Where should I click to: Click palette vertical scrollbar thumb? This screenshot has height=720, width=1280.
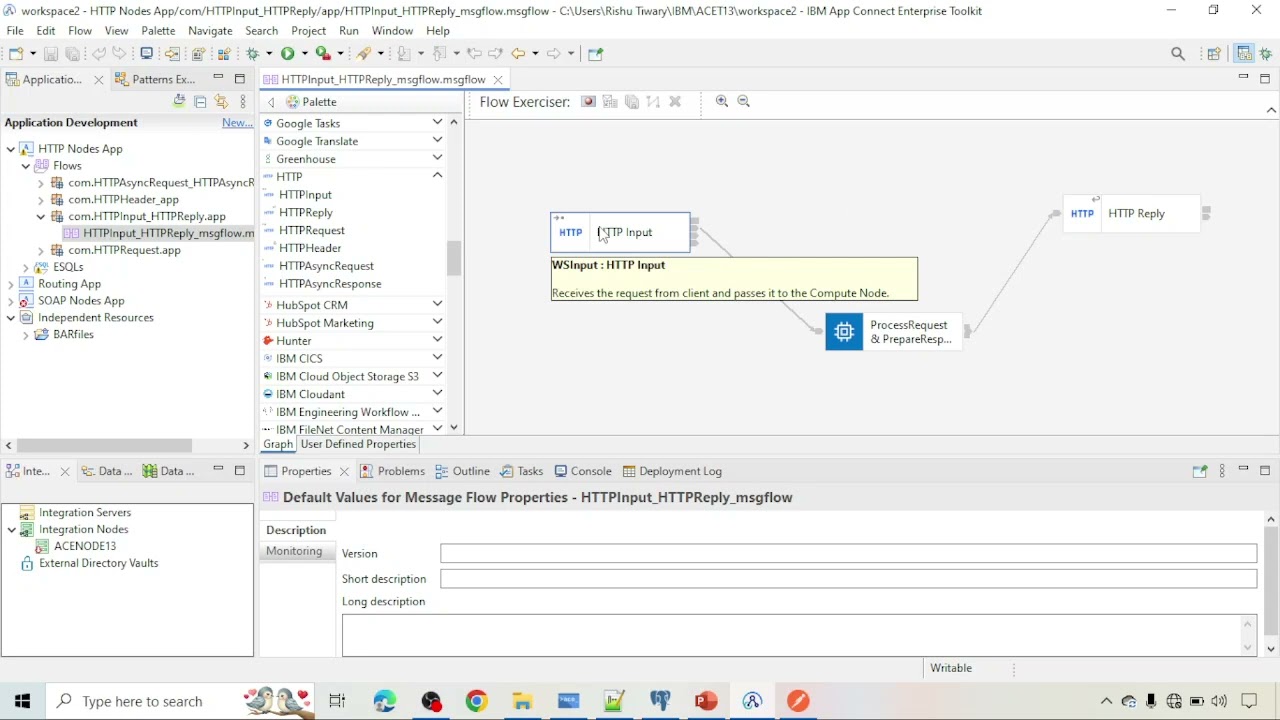pos(454,258)
